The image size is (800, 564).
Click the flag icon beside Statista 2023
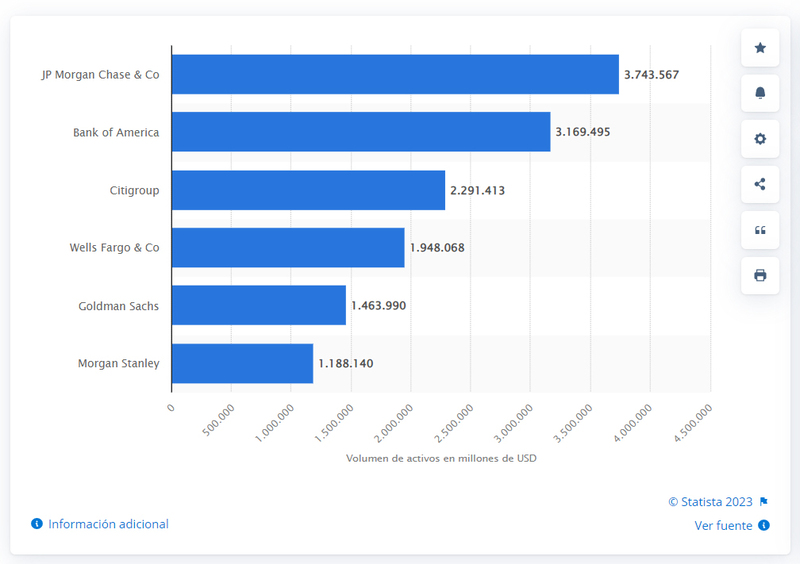point(764,502)
